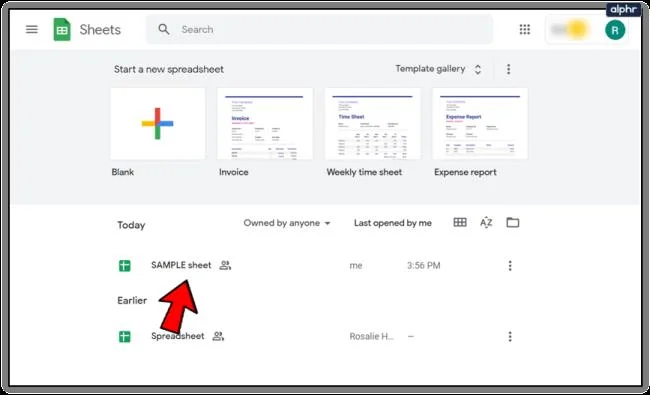Viewport: 650px width, 395px height.
Task: Click the 3:56 PM timestamp
Action: tap(424, 266)
